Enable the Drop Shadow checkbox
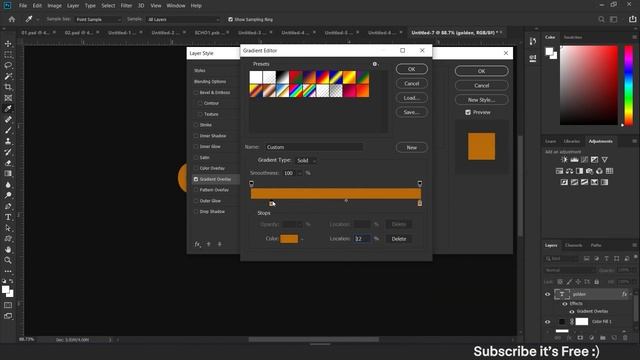The image size is (640, 360). point(196,212)
